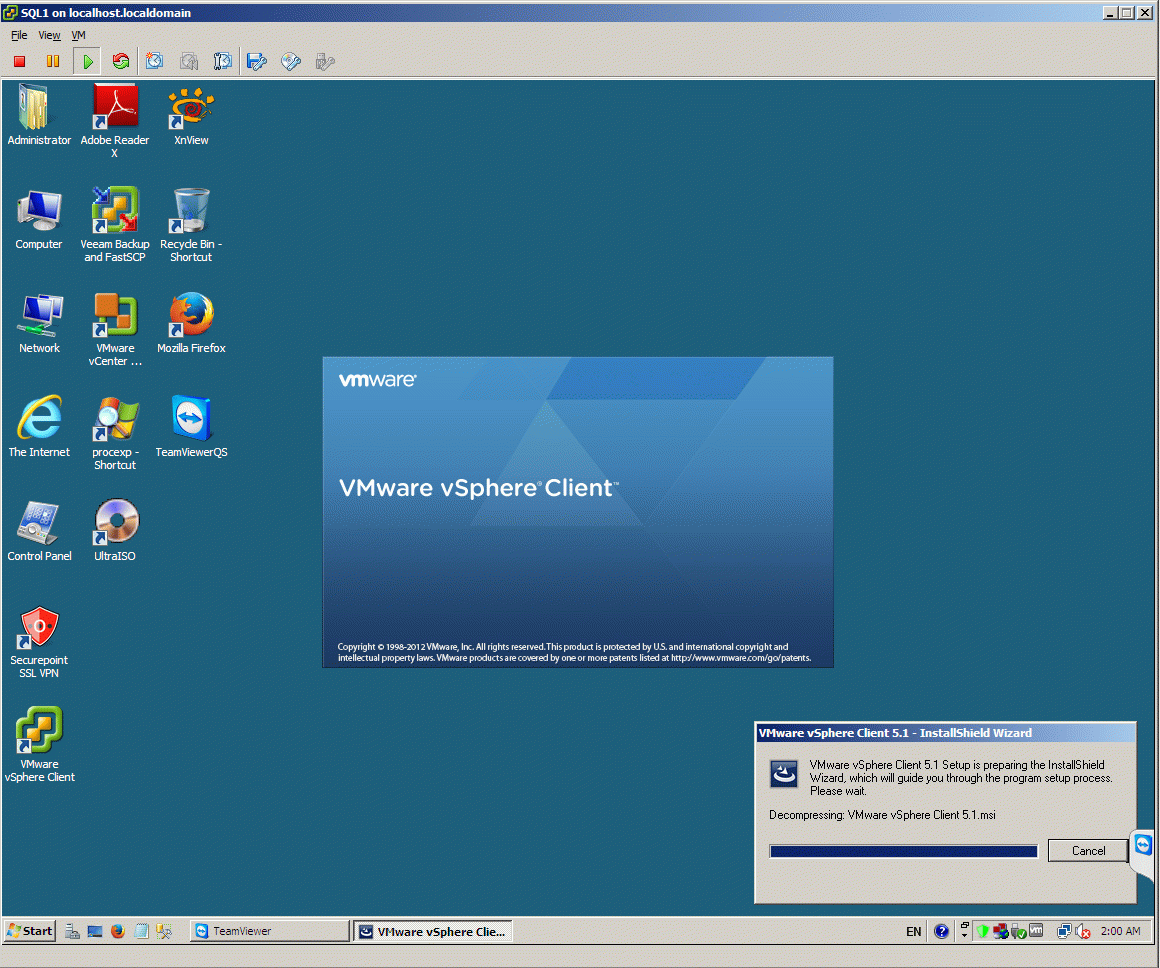Click the Revert to Snapshot toolbar icon
1160x968 pixels.
[x=189, y=61]
